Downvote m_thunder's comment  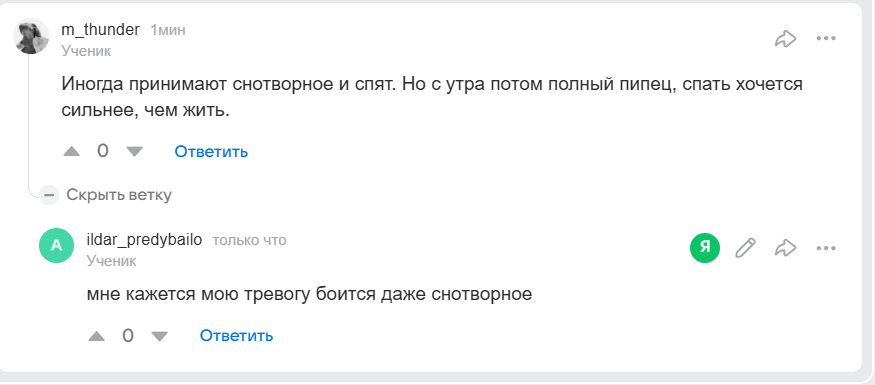coord(134,151)
